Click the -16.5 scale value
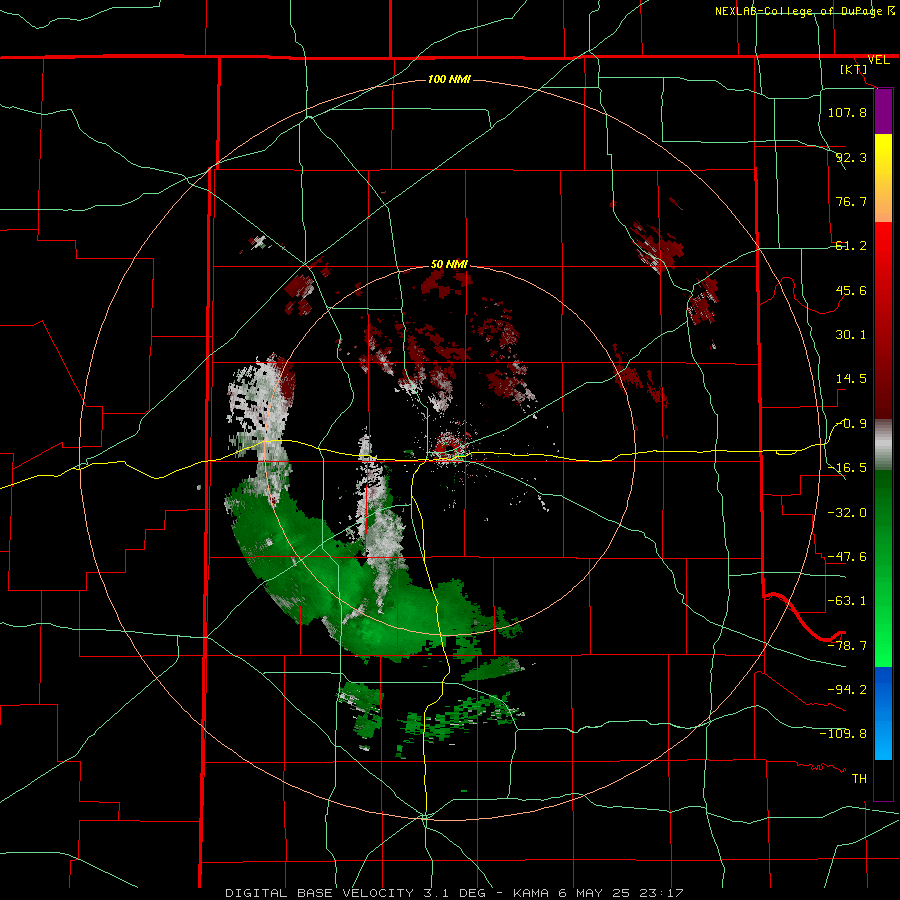Image resolution: width=900 pixels, height=900 pixels. (x=847, y=468)
